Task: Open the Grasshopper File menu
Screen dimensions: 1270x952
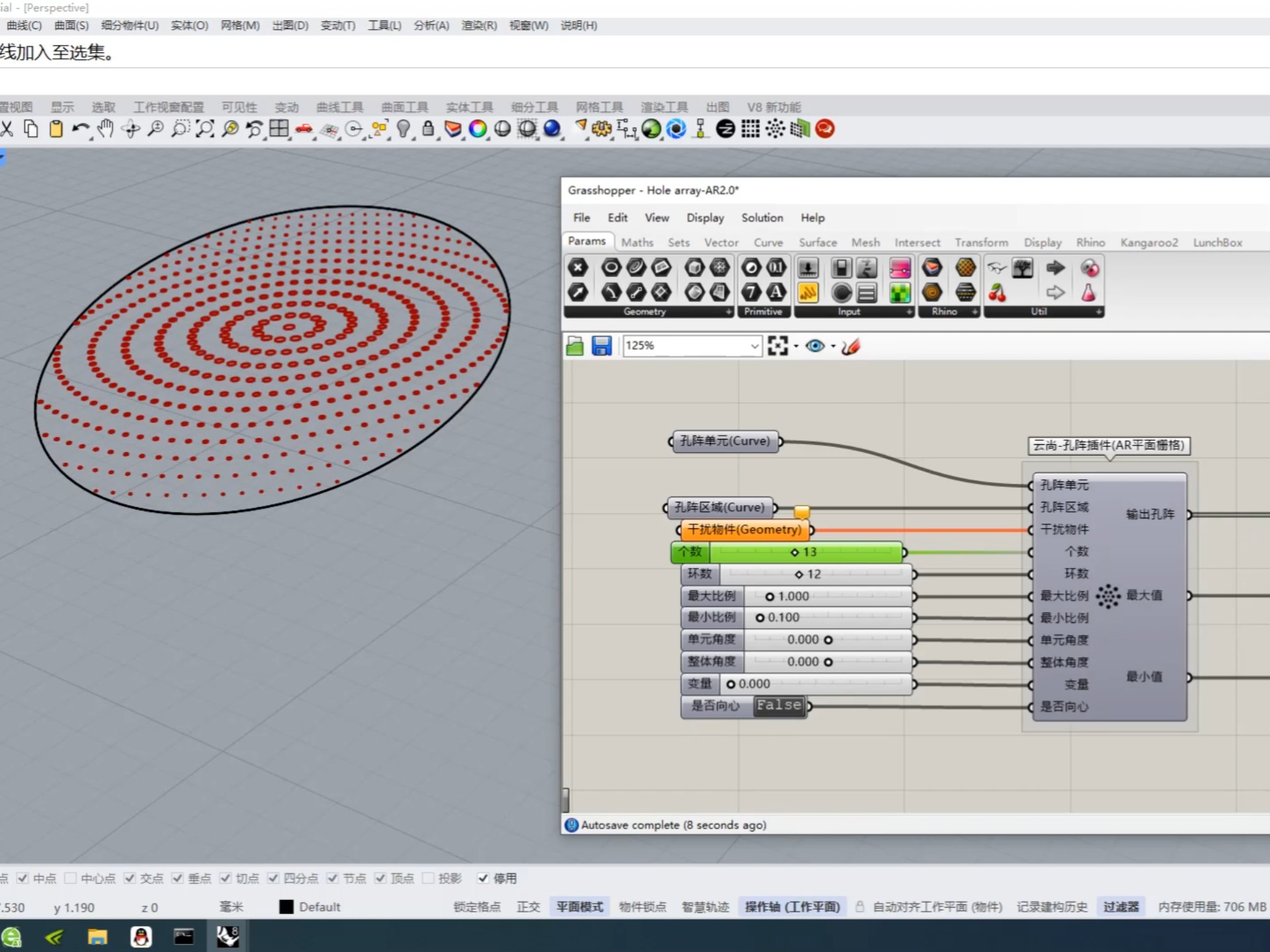Action: pyautogui.click(x=581, y=218)
